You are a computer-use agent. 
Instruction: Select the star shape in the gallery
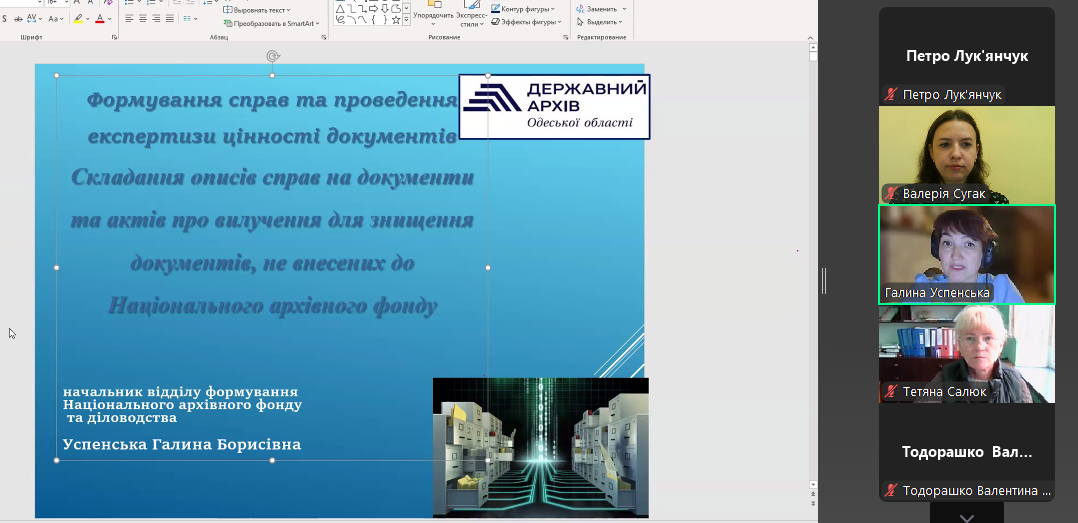click(396, 19)
